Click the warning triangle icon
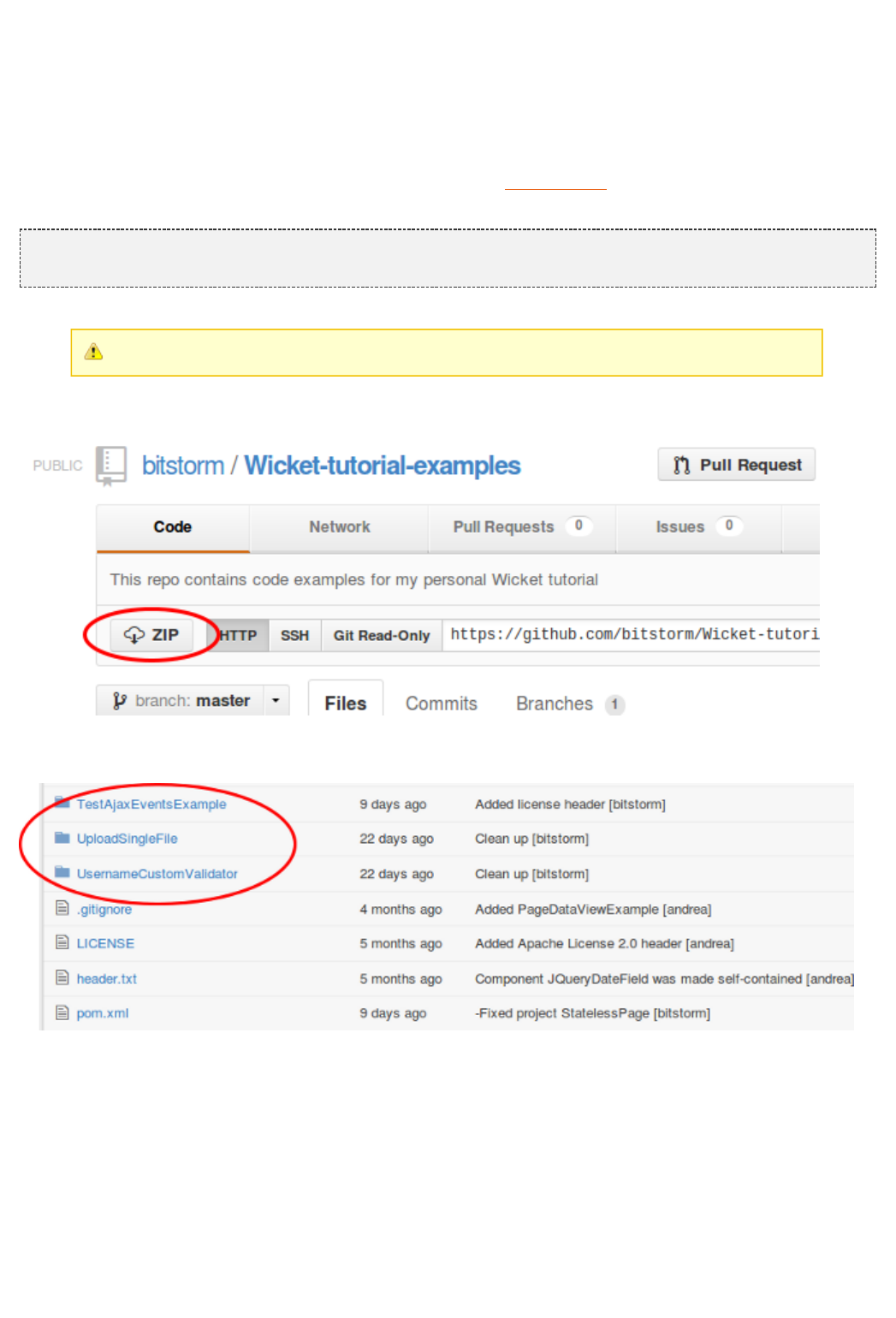The height and width of the screenshot is (1318, 896). click(93, 352)
